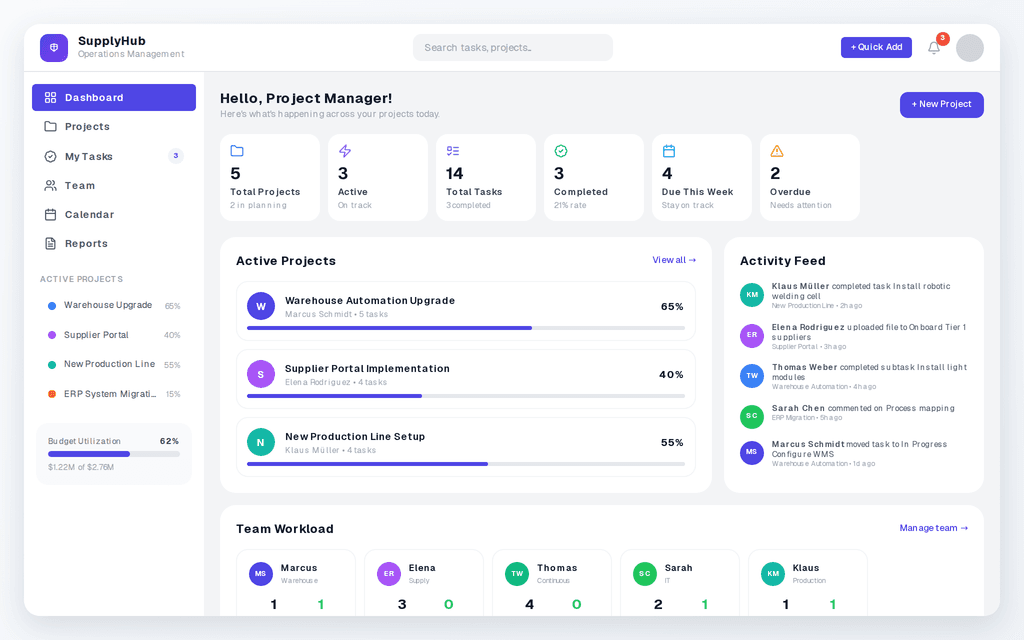The image size is (1024, 640).
Task: Click the New Project button
Action: tap(941, 104)
